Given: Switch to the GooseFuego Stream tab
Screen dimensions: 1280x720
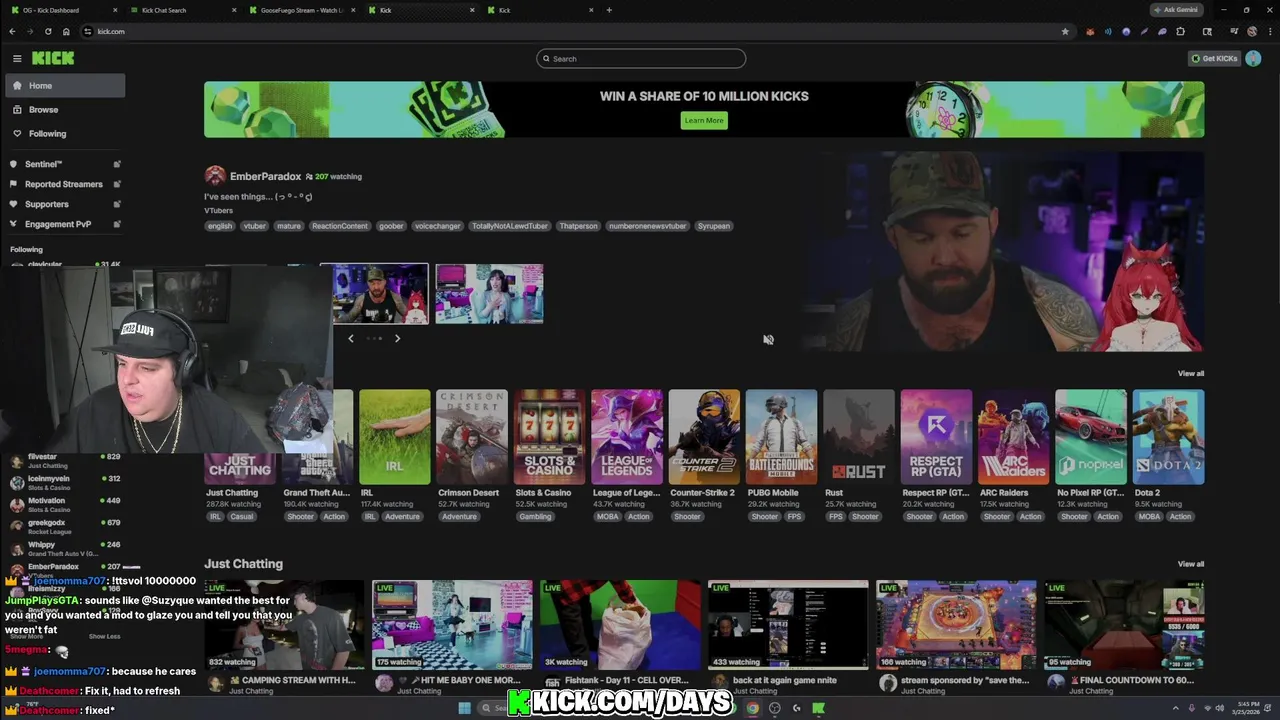Looking at the screenshot, I should [x=300, y=10].
